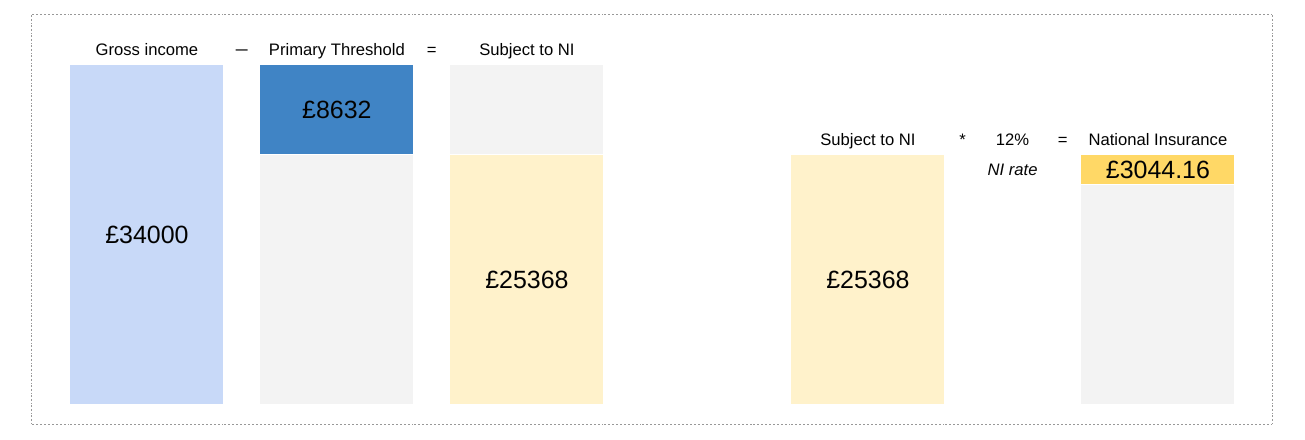1305x440 pixels.
Task: Click the National Insurance heading
Action: click(1158, 140)
